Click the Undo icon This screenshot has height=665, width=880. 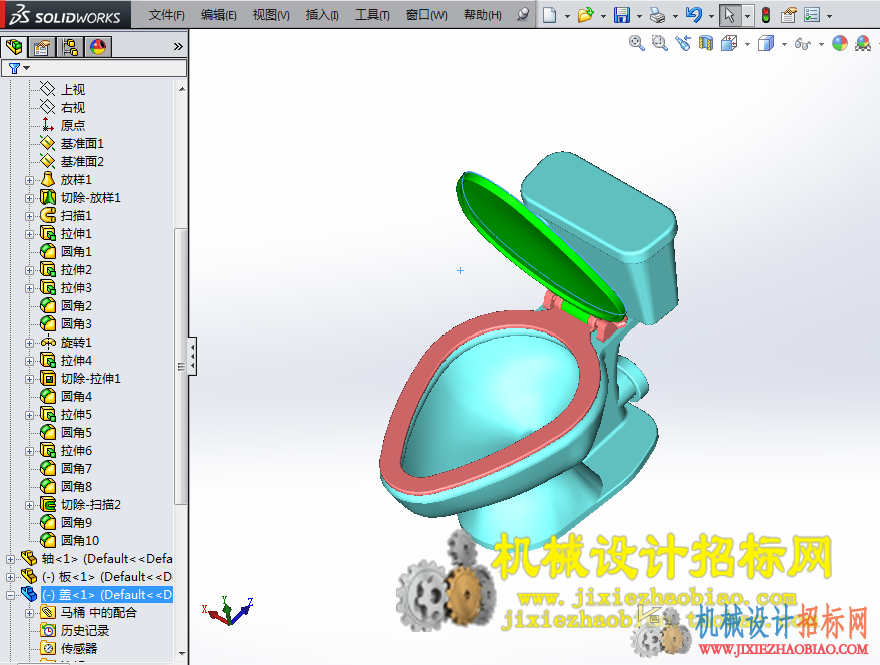coord(694,15)
